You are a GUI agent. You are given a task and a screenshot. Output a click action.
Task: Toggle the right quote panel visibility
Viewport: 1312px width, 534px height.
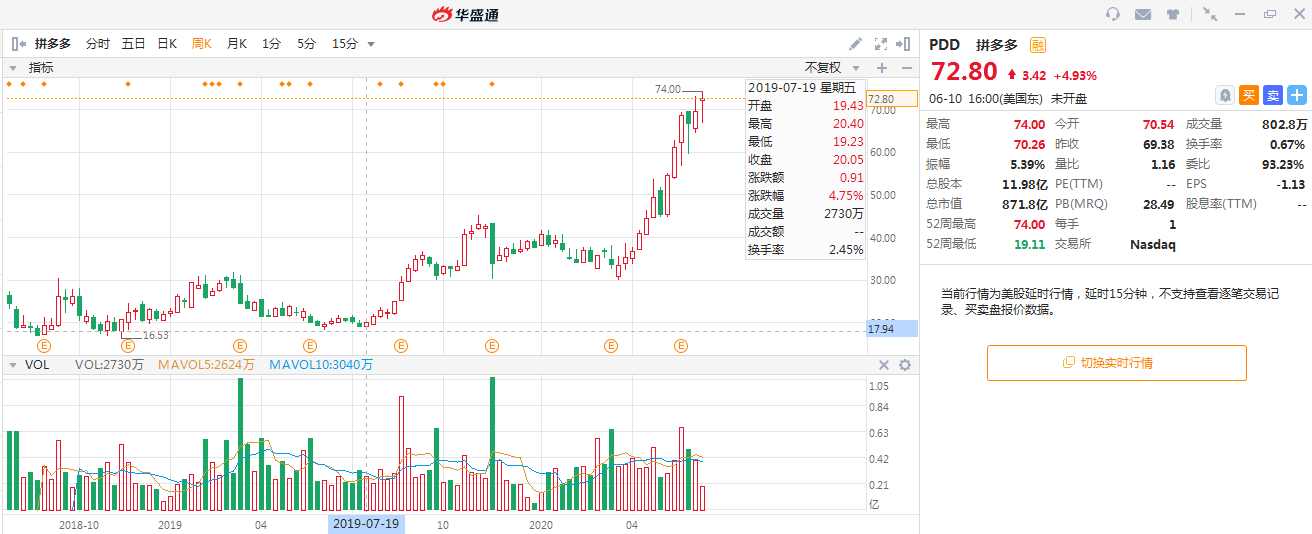click(903, 44)
